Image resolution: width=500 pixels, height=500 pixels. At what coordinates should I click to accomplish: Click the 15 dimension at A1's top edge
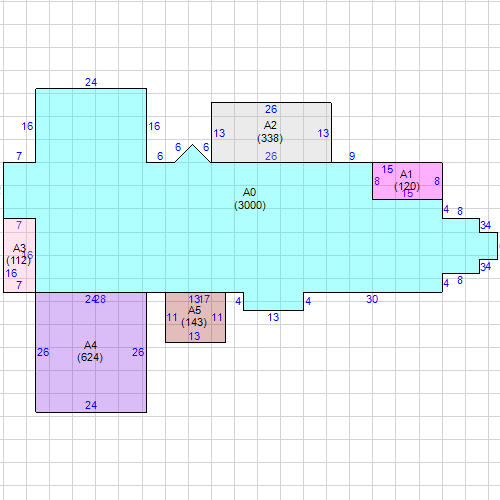tap(387, 169)
